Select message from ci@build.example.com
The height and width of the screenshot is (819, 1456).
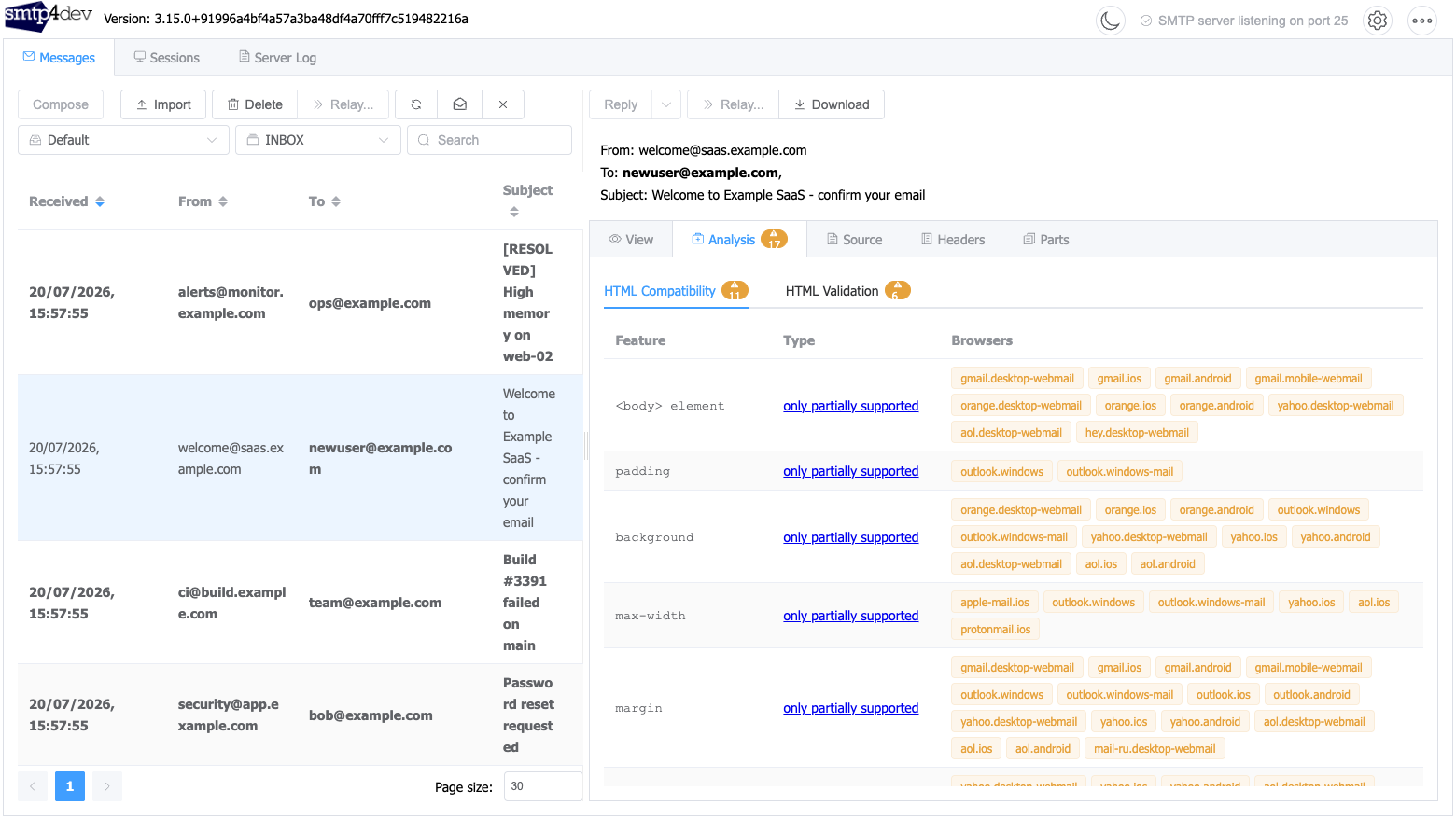(x=300, y=603)
